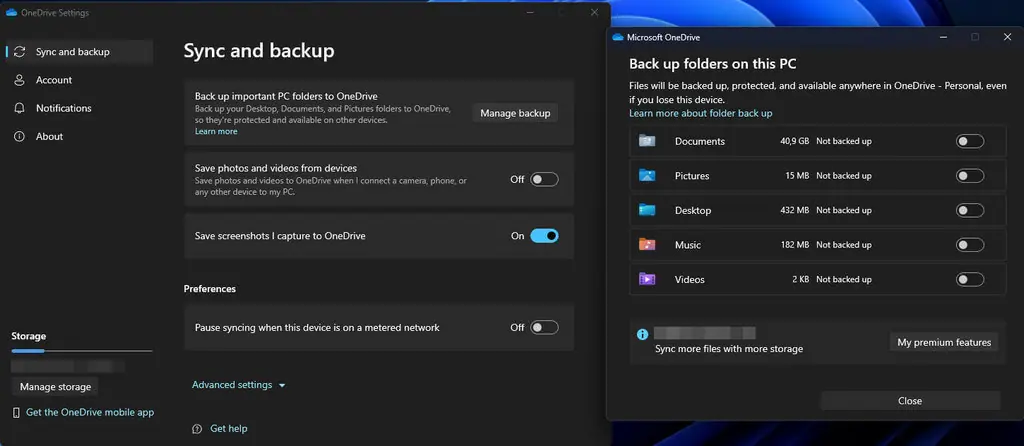The image size is (1024, 446).
Task: Enable Save photos and videos from devices
Action: point(544,179)
